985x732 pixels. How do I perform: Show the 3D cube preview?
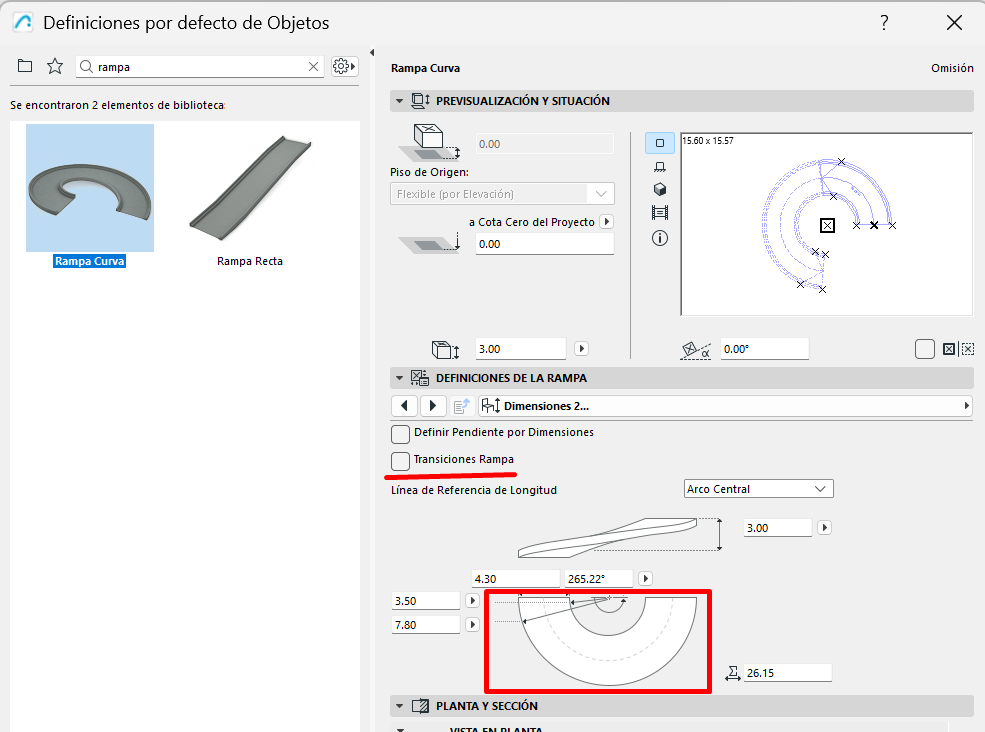click(x=659, y=189)
